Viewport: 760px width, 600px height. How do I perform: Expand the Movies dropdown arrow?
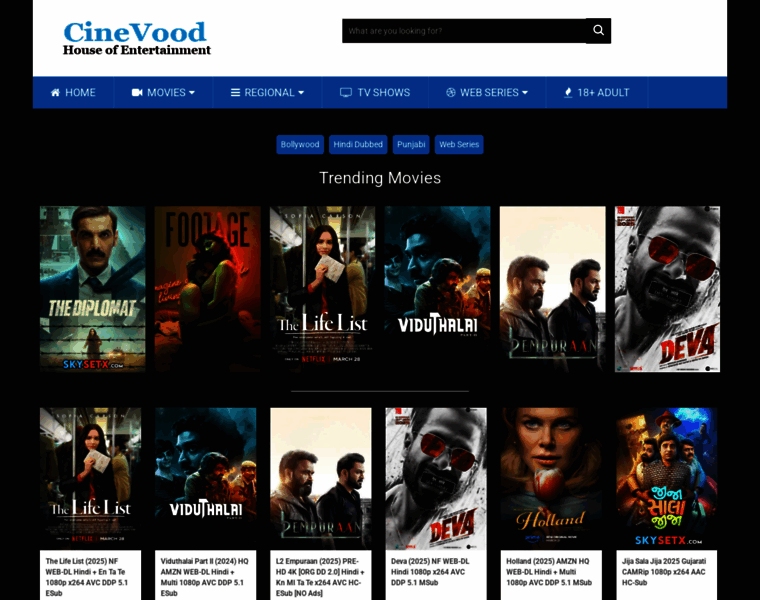pos(192,93)
